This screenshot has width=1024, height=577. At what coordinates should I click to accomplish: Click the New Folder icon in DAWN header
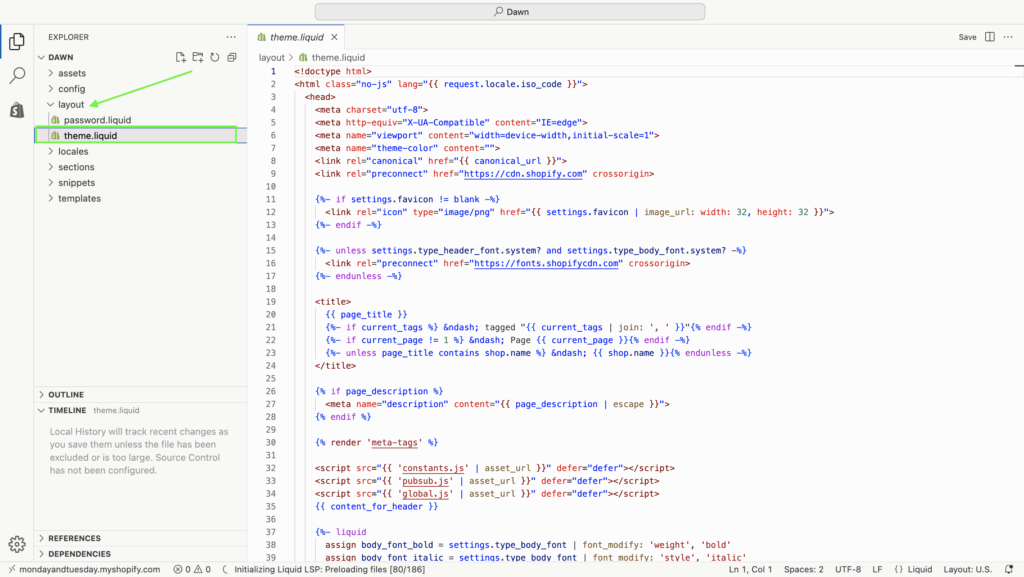click(x=197, y=57)
